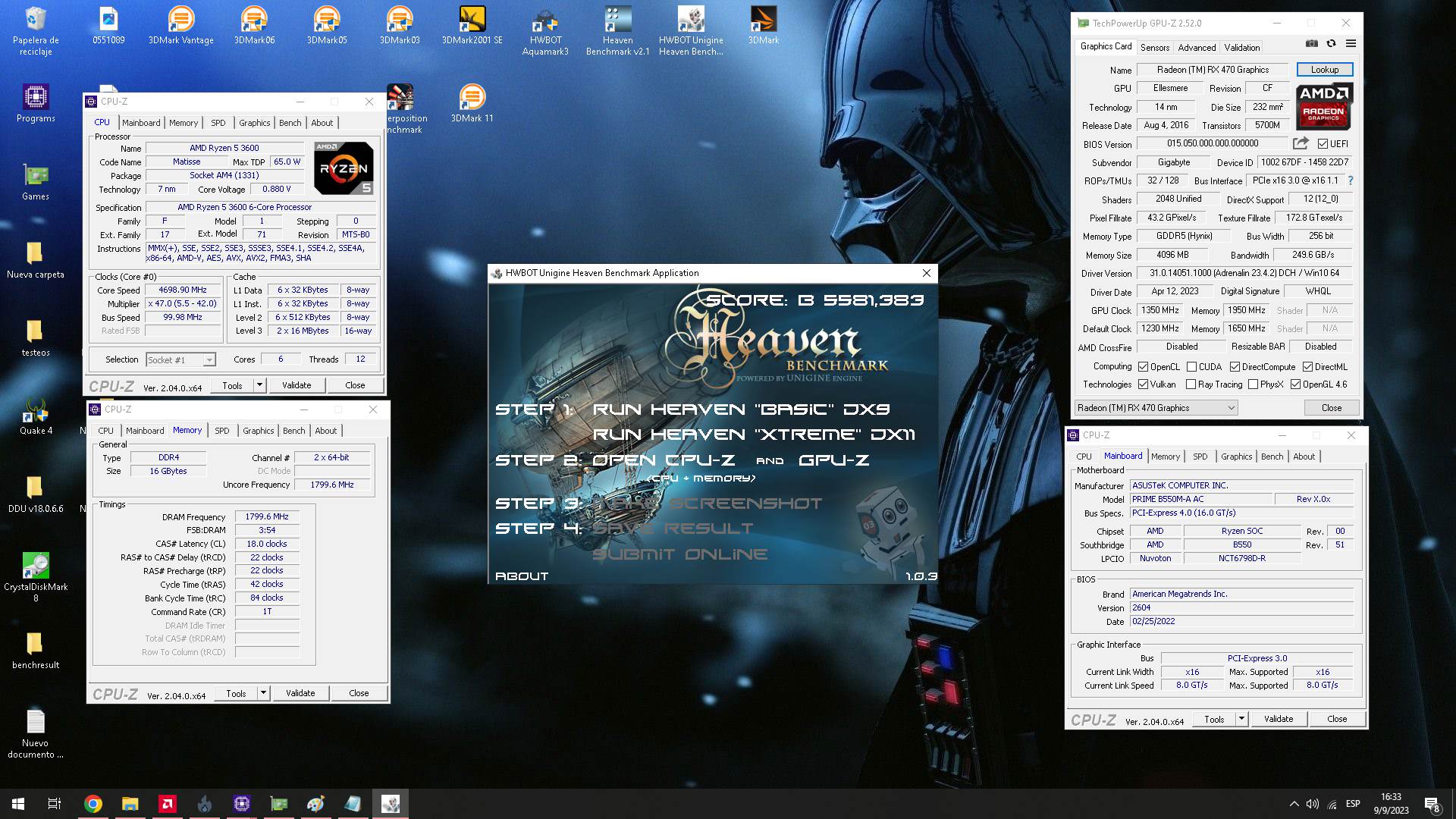Open the 3DMark2001 SE desktop shortcut
The height and width of the screenshot is (819, 1456).
click(472, 26)
